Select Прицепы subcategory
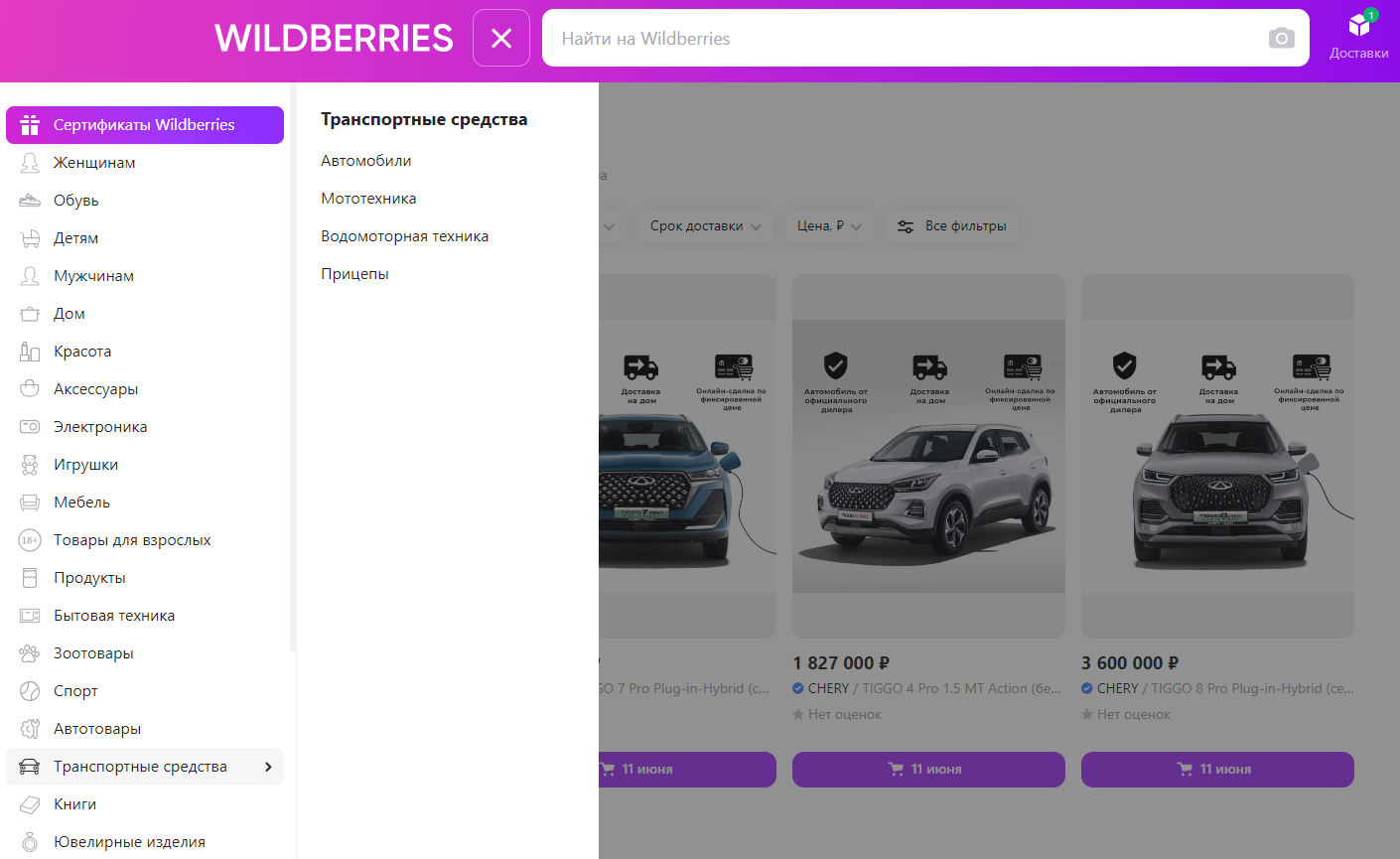 354,274
